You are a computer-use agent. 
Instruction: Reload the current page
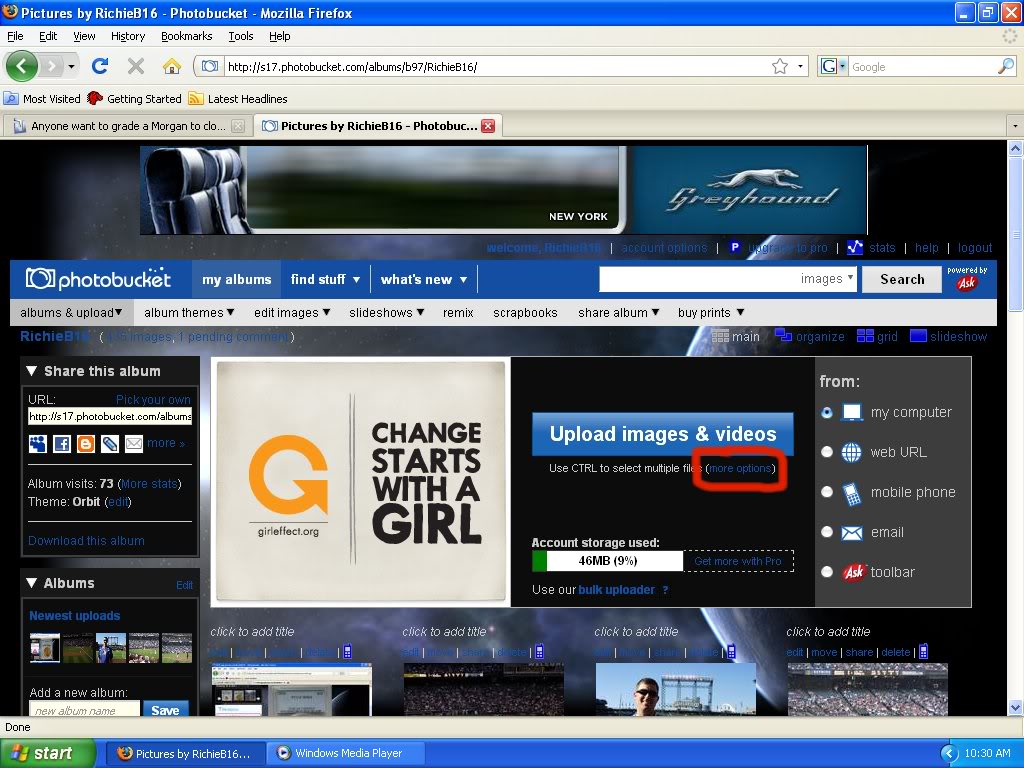(100, 66)
